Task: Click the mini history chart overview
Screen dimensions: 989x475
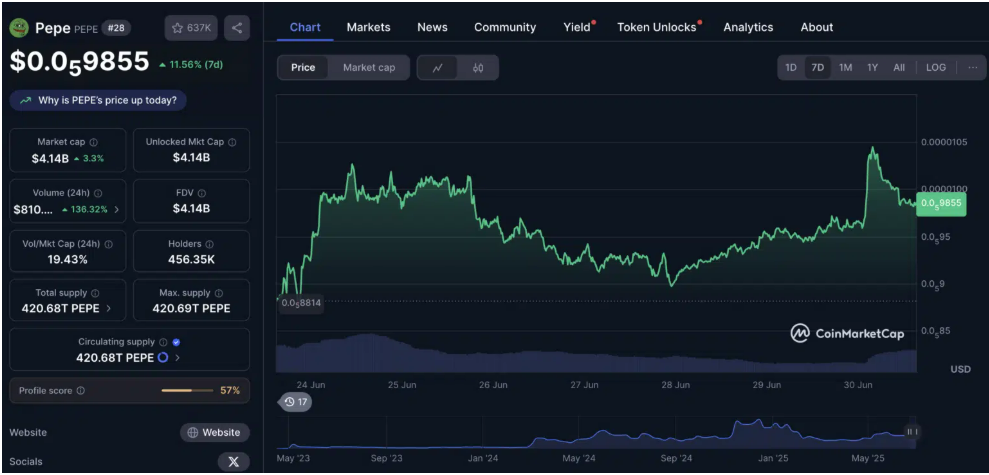Action: [x=598, y=433]
